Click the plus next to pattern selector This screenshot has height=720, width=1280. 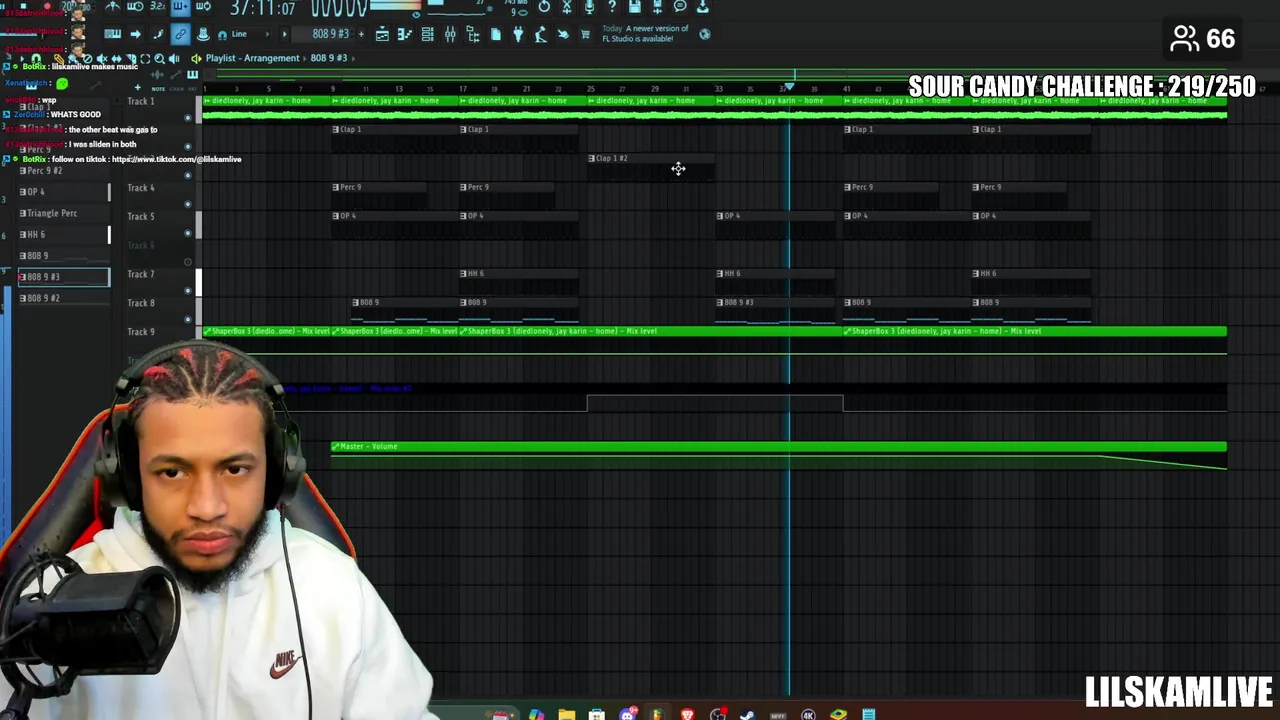[x=361, y=34]
